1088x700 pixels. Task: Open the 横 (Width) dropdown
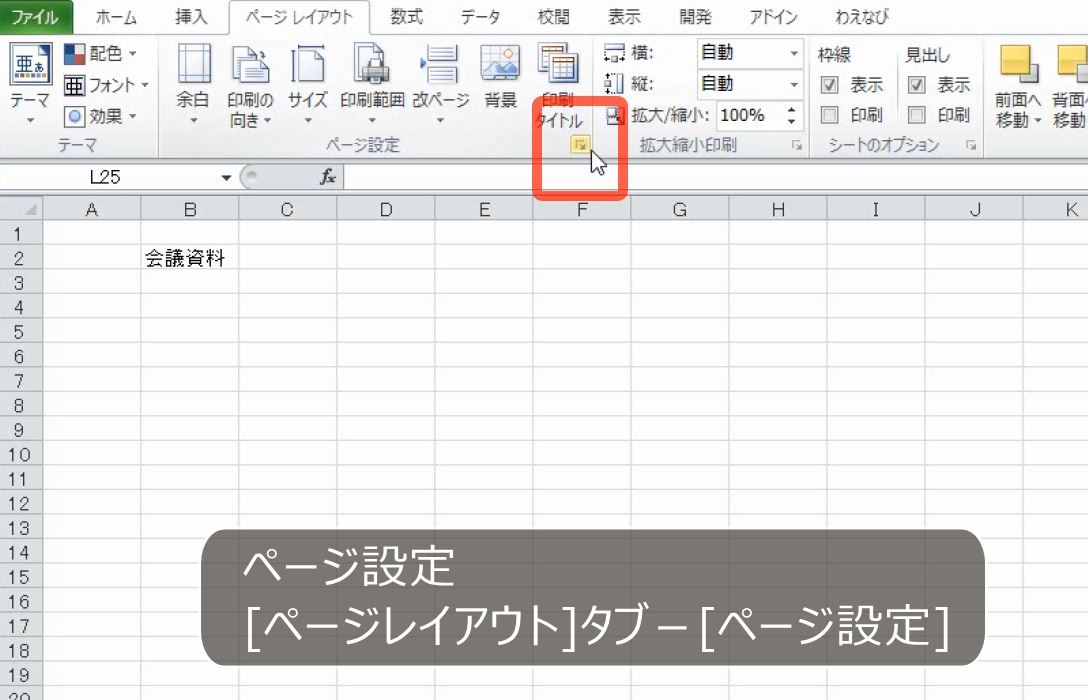pyautogui.click(x=793, y=53)
